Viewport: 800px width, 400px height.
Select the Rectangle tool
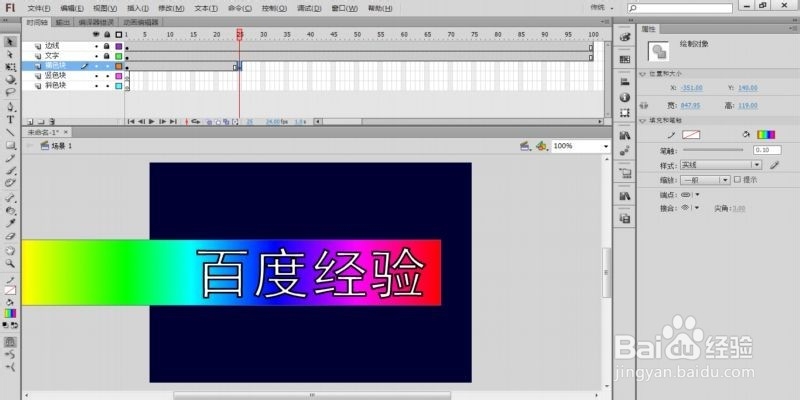click(10, 145)
